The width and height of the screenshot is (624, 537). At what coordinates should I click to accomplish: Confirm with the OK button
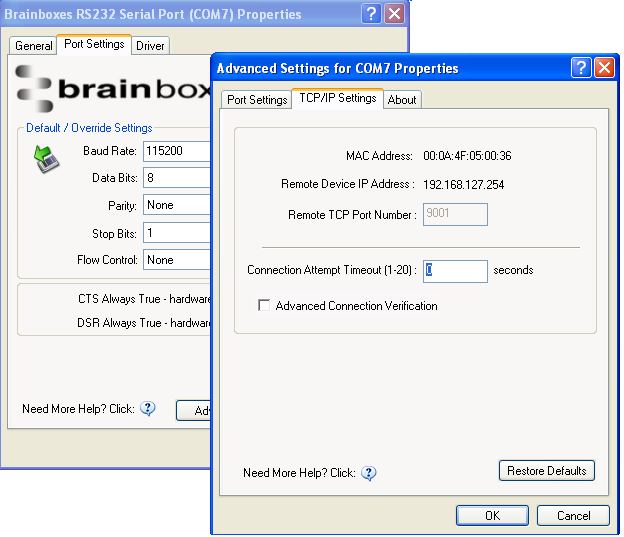click(492, 516)
